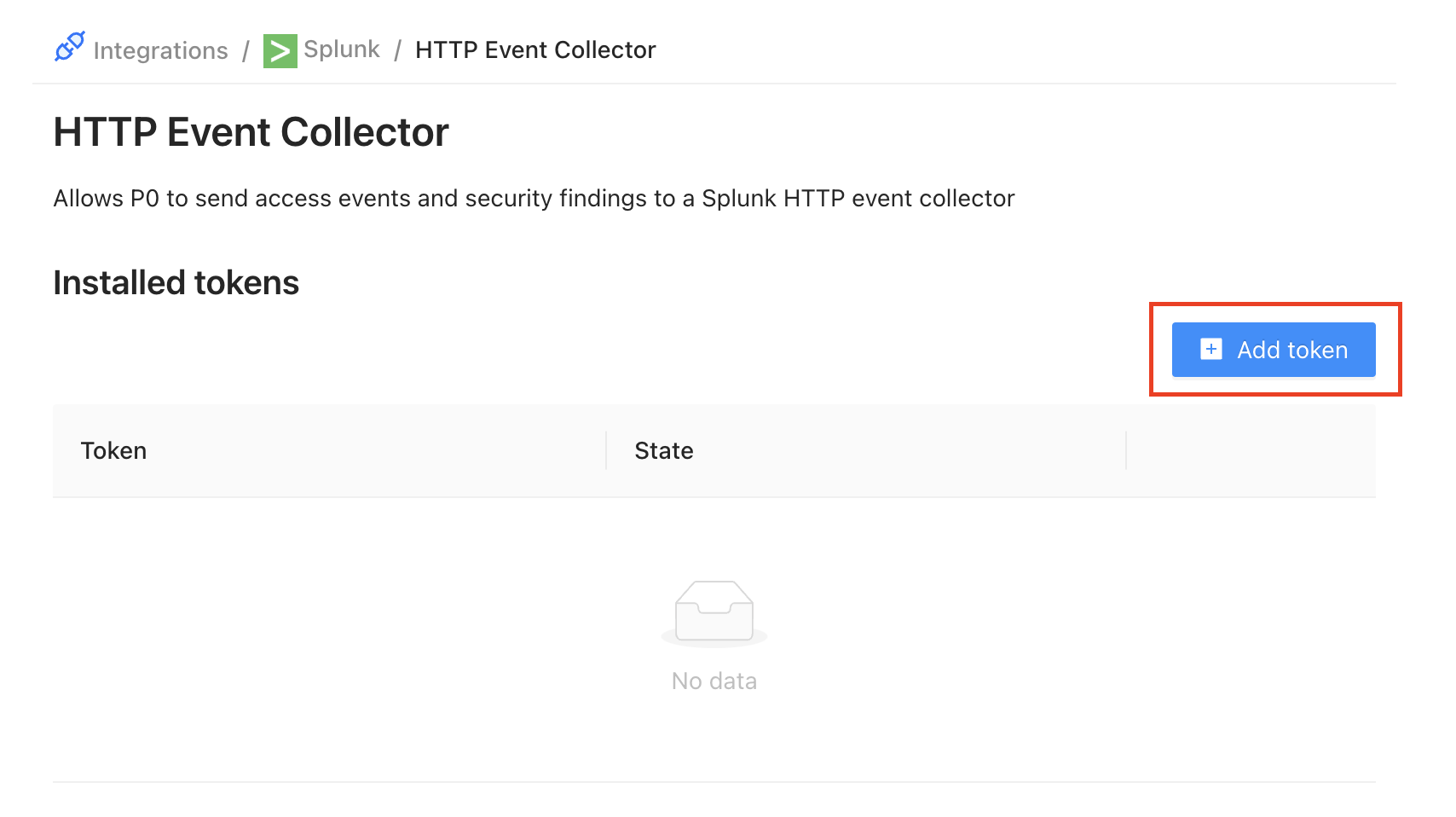This screenshot has width=1456, height=817.
Task: Click the empty inbox No data icon
Action: pos(714,612)
